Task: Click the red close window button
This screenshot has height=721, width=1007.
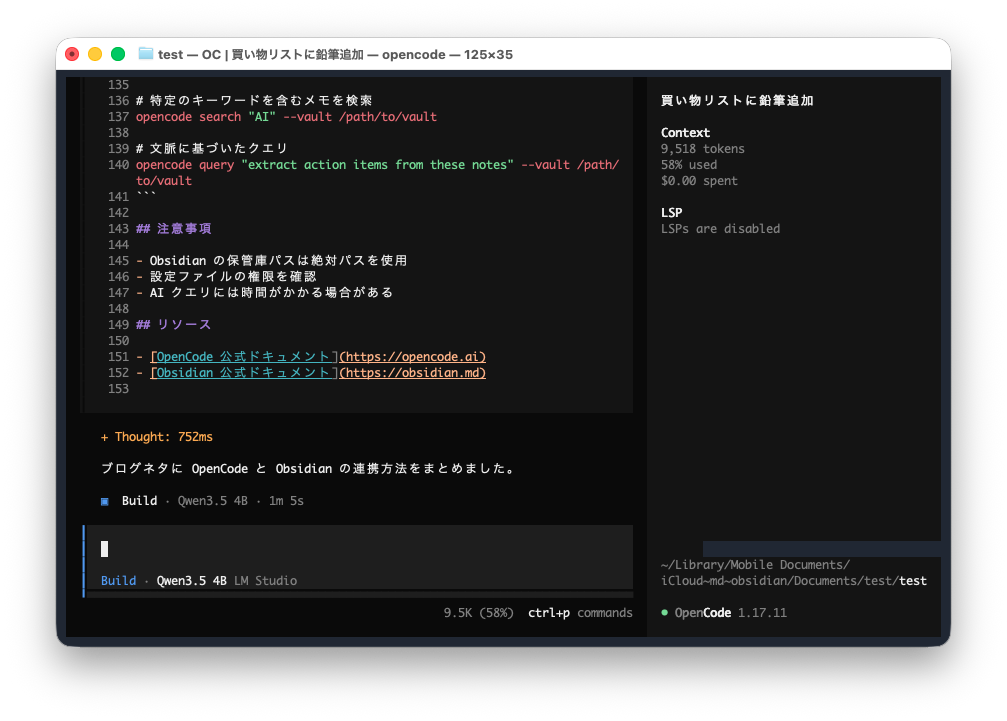Action: click(x=72, y=54)
